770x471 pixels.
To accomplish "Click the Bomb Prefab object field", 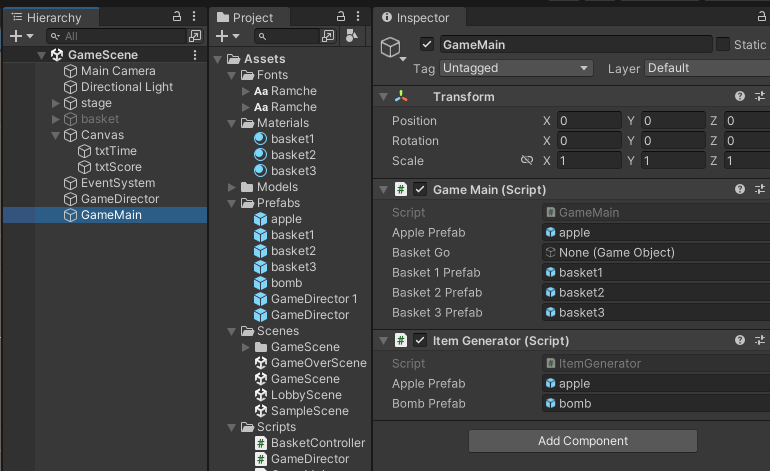I will (656, 403).
